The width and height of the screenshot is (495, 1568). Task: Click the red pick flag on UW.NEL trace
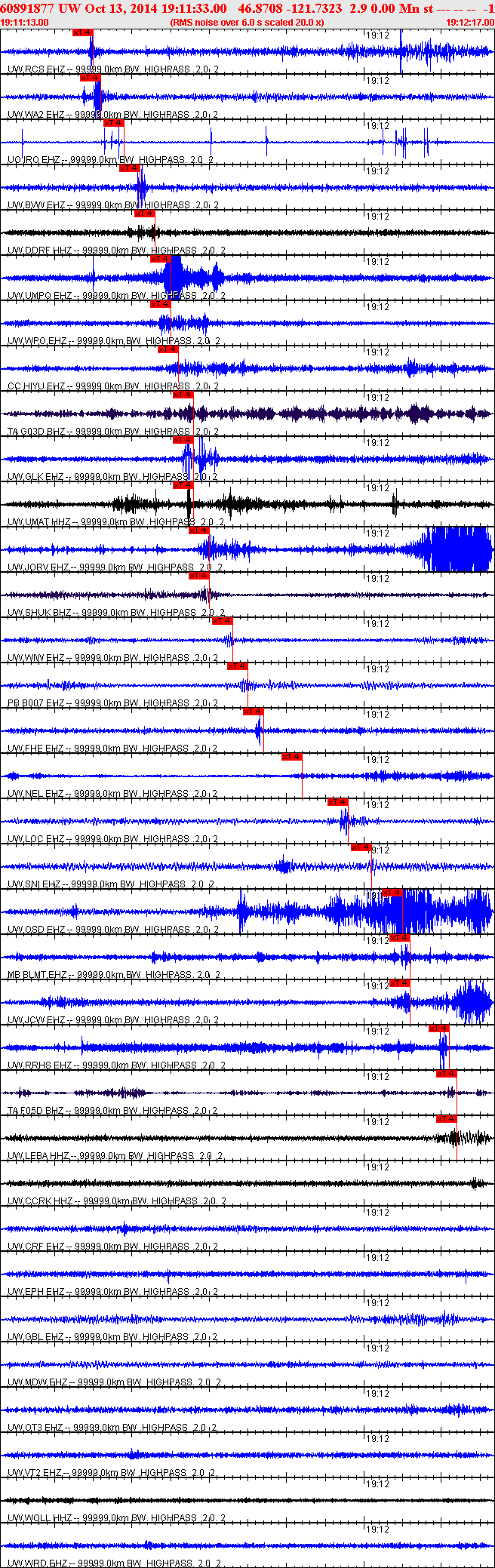click(x=291, y=757)
